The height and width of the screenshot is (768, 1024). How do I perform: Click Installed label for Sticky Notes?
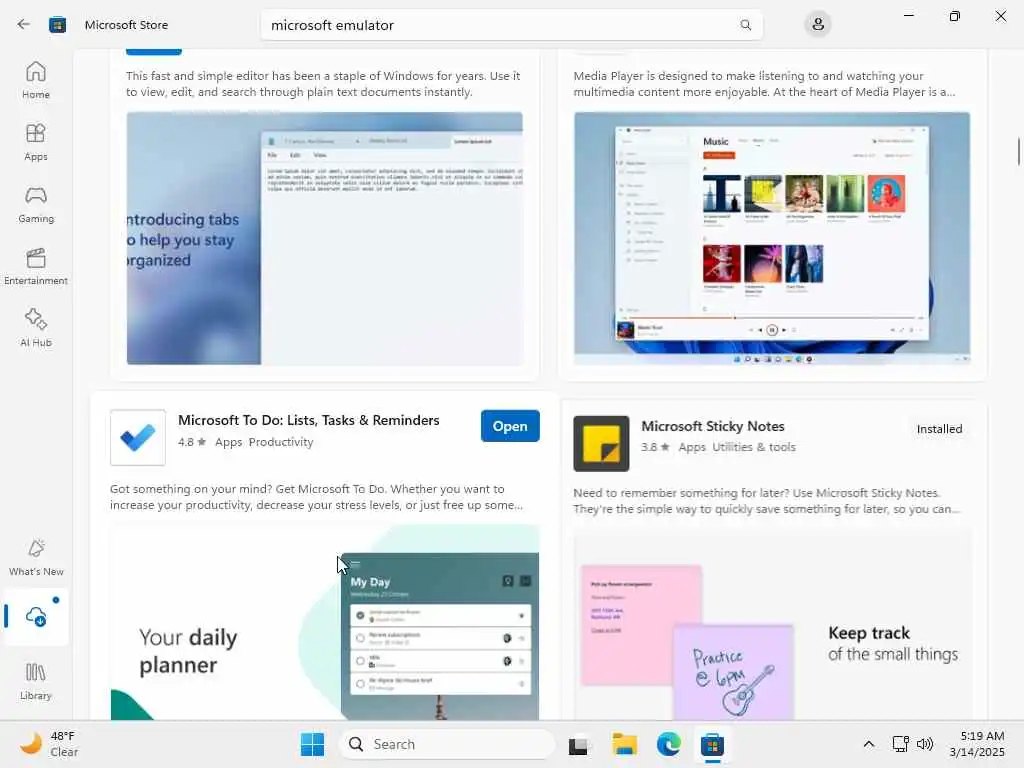click(x=939, y=429)
